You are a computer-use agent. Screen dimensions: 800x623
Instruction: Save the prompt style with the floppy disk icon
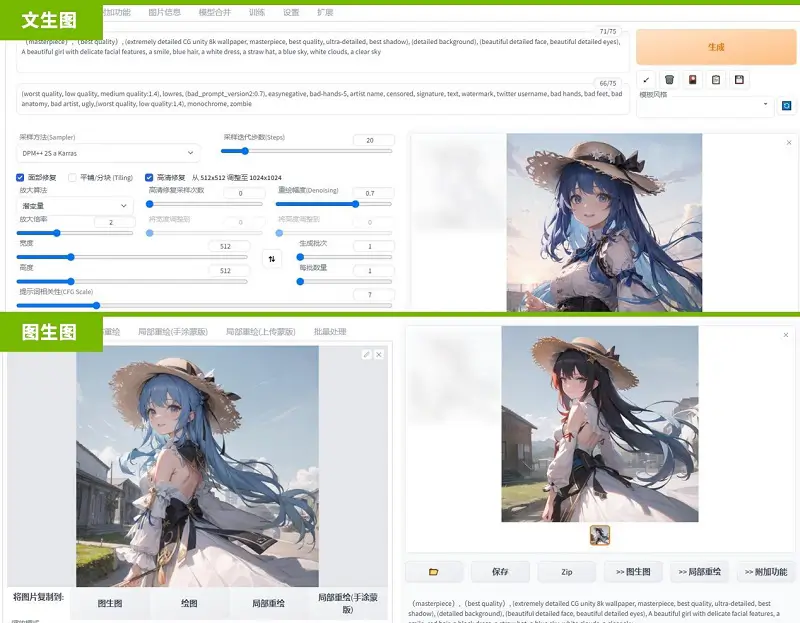pyautogui.click(x=739, y=79)
